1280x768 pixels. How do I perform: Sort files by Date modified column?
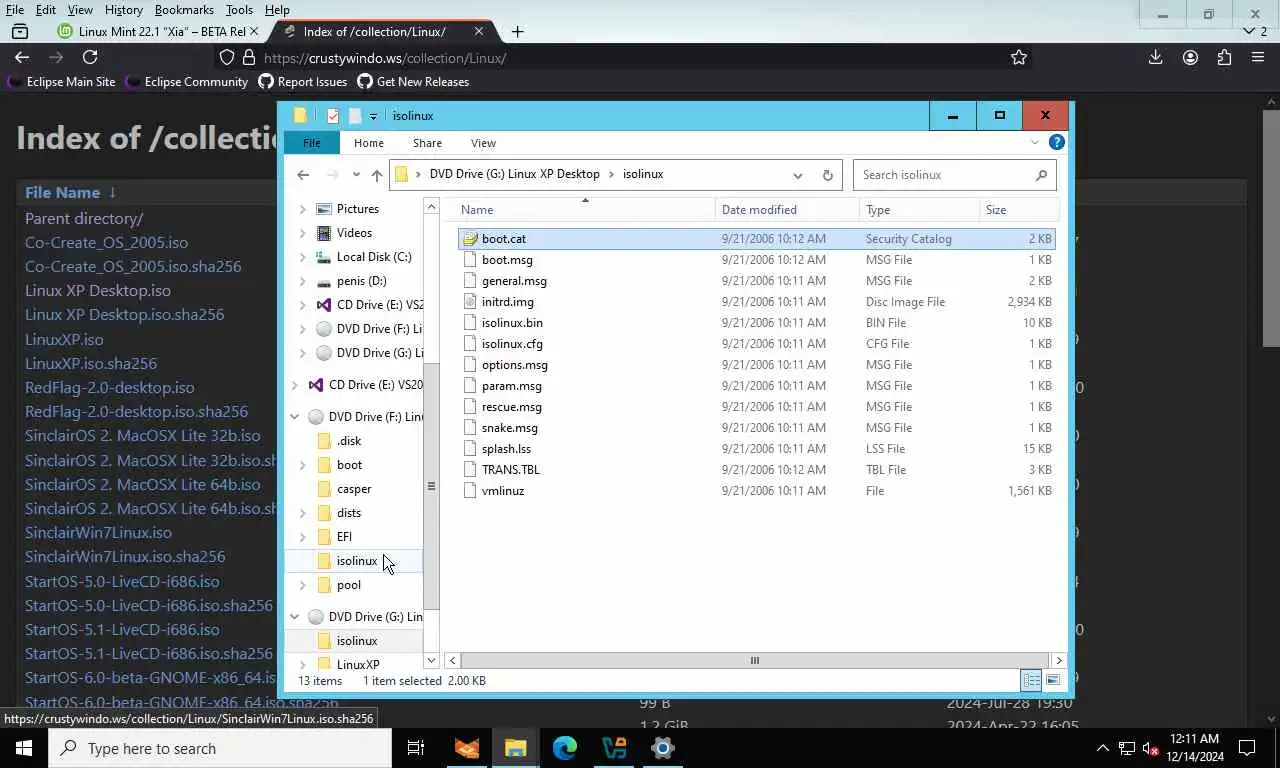click(786, 210)
